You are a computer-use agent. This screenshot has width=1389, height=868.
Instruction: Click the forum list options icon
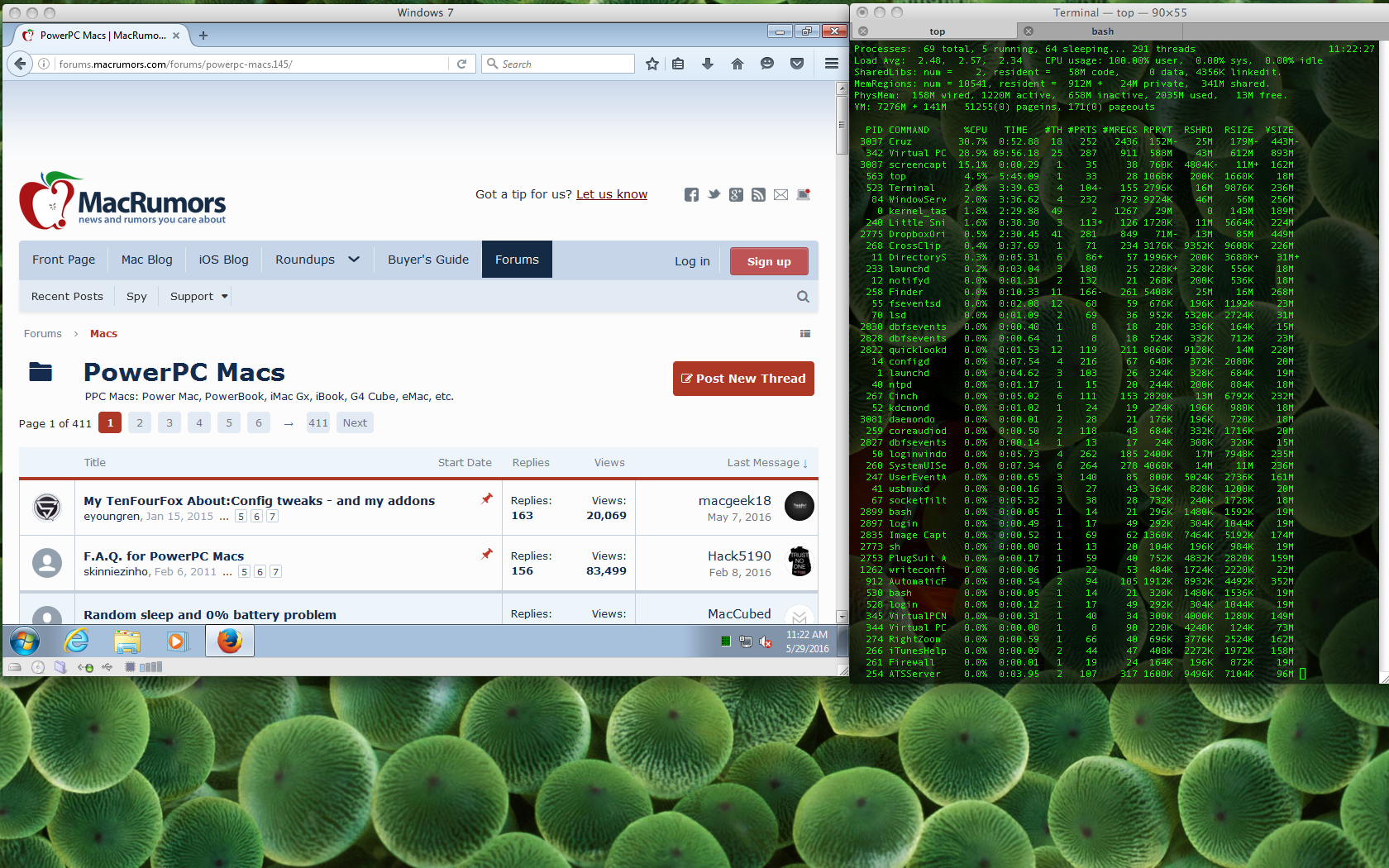pos(805,334)
